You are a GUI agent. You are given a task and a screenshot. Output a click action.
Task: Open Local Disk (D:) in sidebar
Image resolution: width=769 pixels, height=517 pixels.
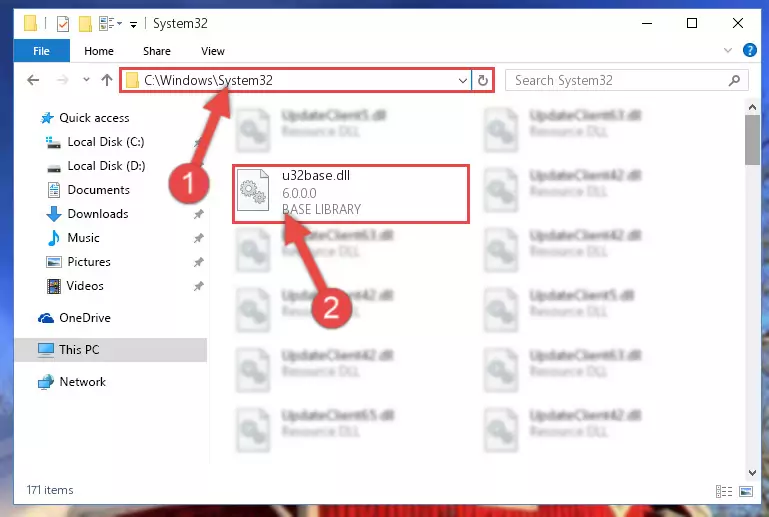(106, 166)
